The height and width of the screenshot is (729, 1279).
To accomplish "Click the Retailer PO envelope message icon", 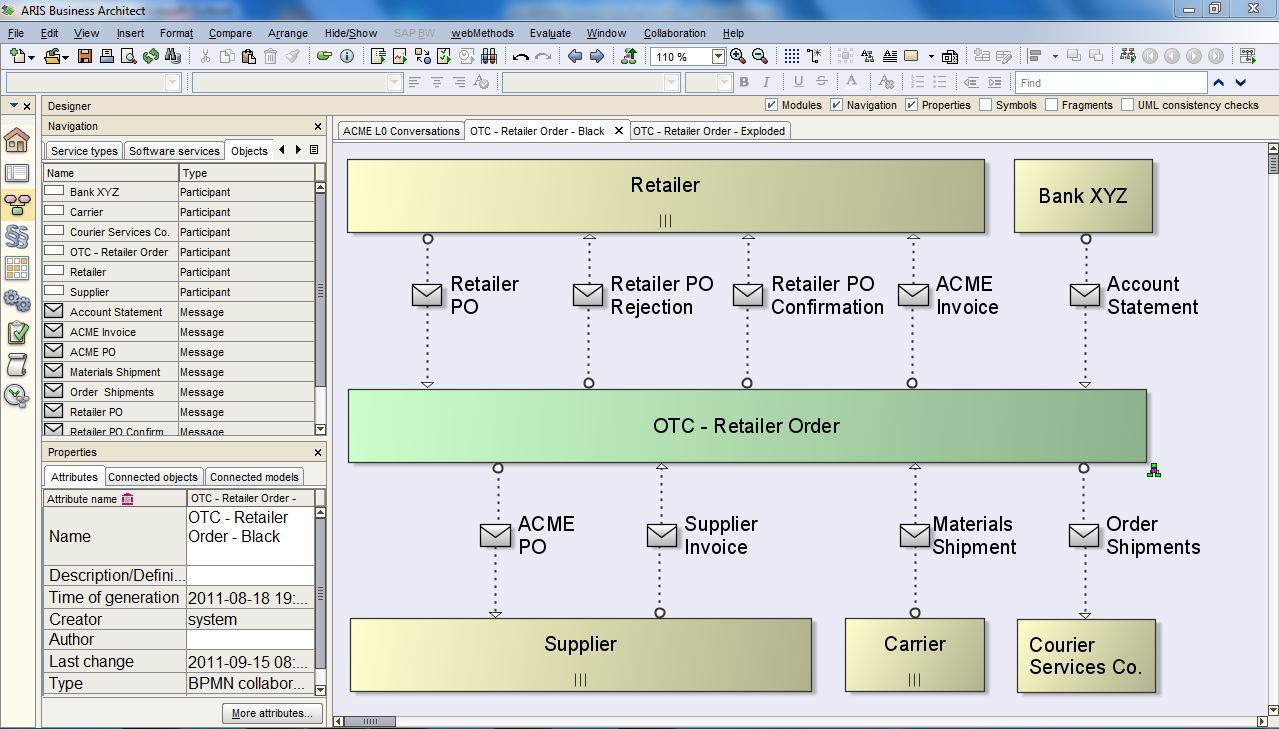I will point(427,295).
